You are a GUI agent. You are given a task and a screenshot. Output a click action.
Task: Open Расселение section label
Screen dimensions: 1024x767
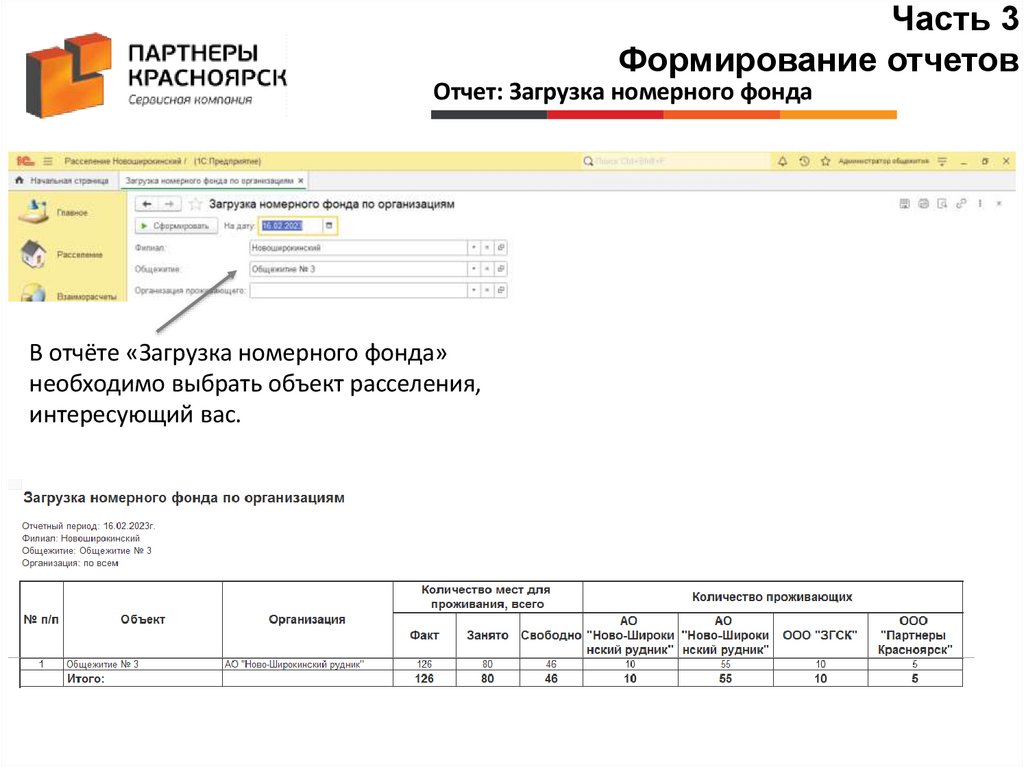(x=80, y=255)
